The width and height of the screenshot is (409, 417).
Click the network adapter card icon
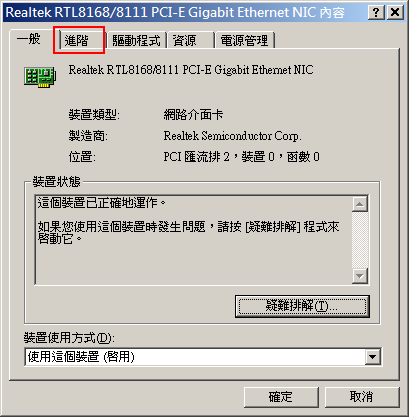point(40,77)
